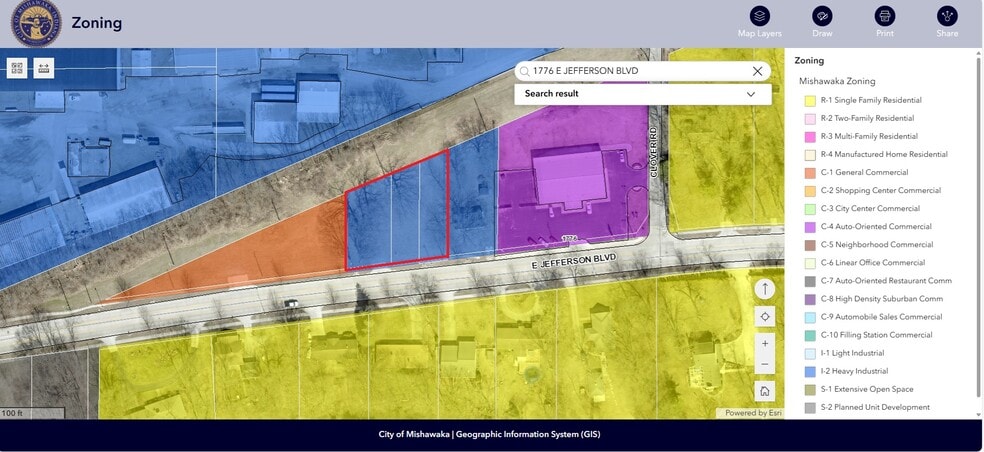Viewport: 984px width, 452px height.
Task: Return to the default home extent
Action: point(765,392)
